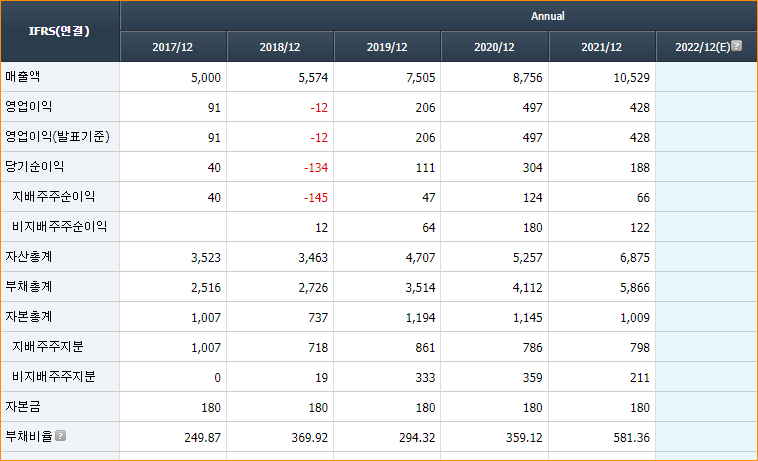Click the 당기순이익 value 188
This screenshot has height=461, width=758.
pyautogui.click(x=640, y=168)
